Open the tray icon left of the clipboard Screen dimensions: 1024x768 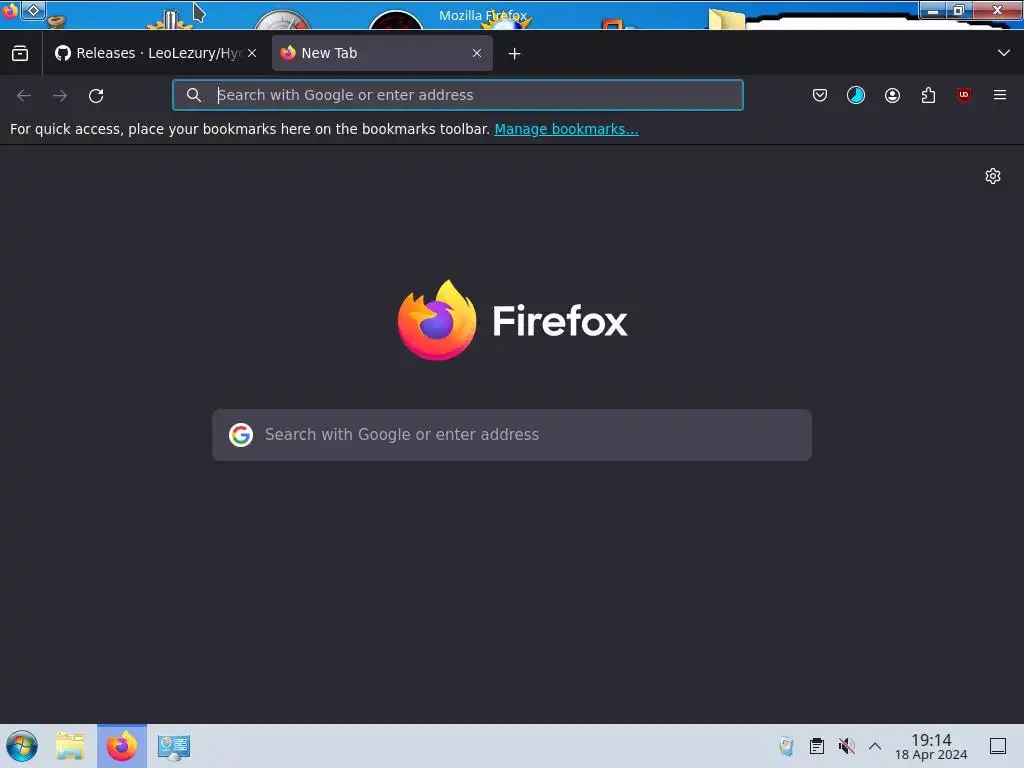pos(786,746)
